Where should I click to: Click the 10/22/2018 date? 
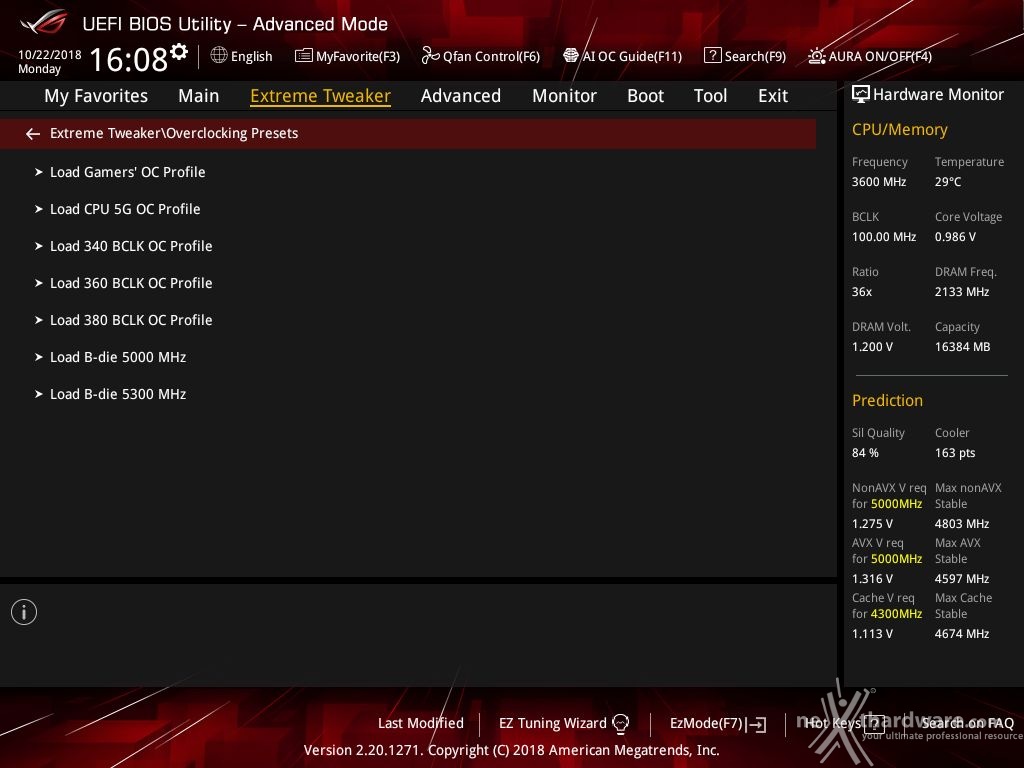(50, 55)
